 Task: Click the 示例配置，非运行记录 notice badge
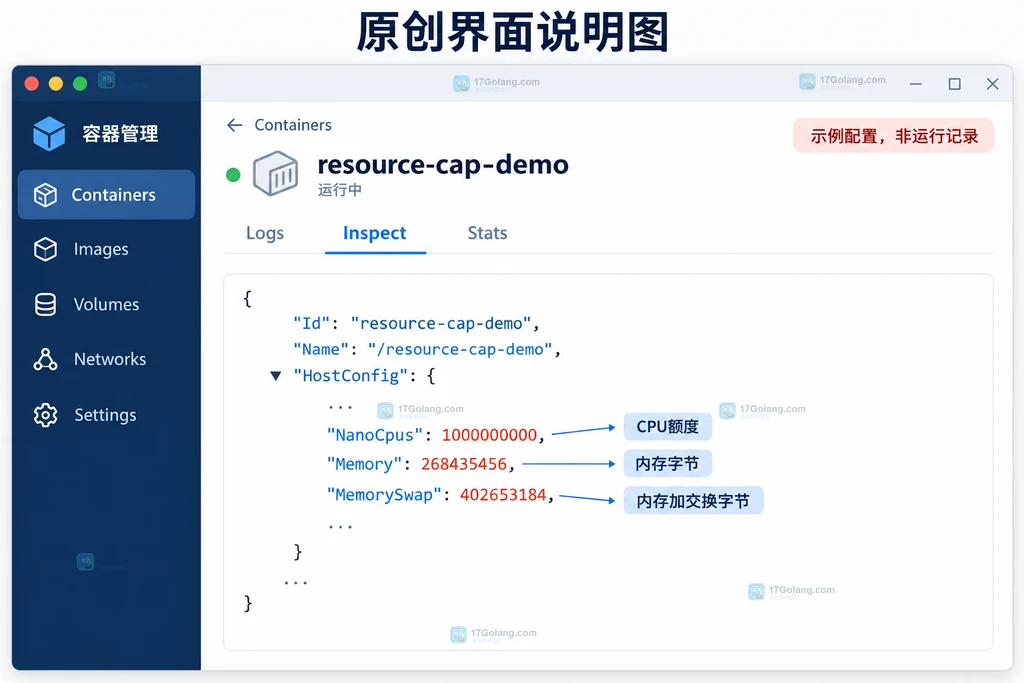coord(893,136)
